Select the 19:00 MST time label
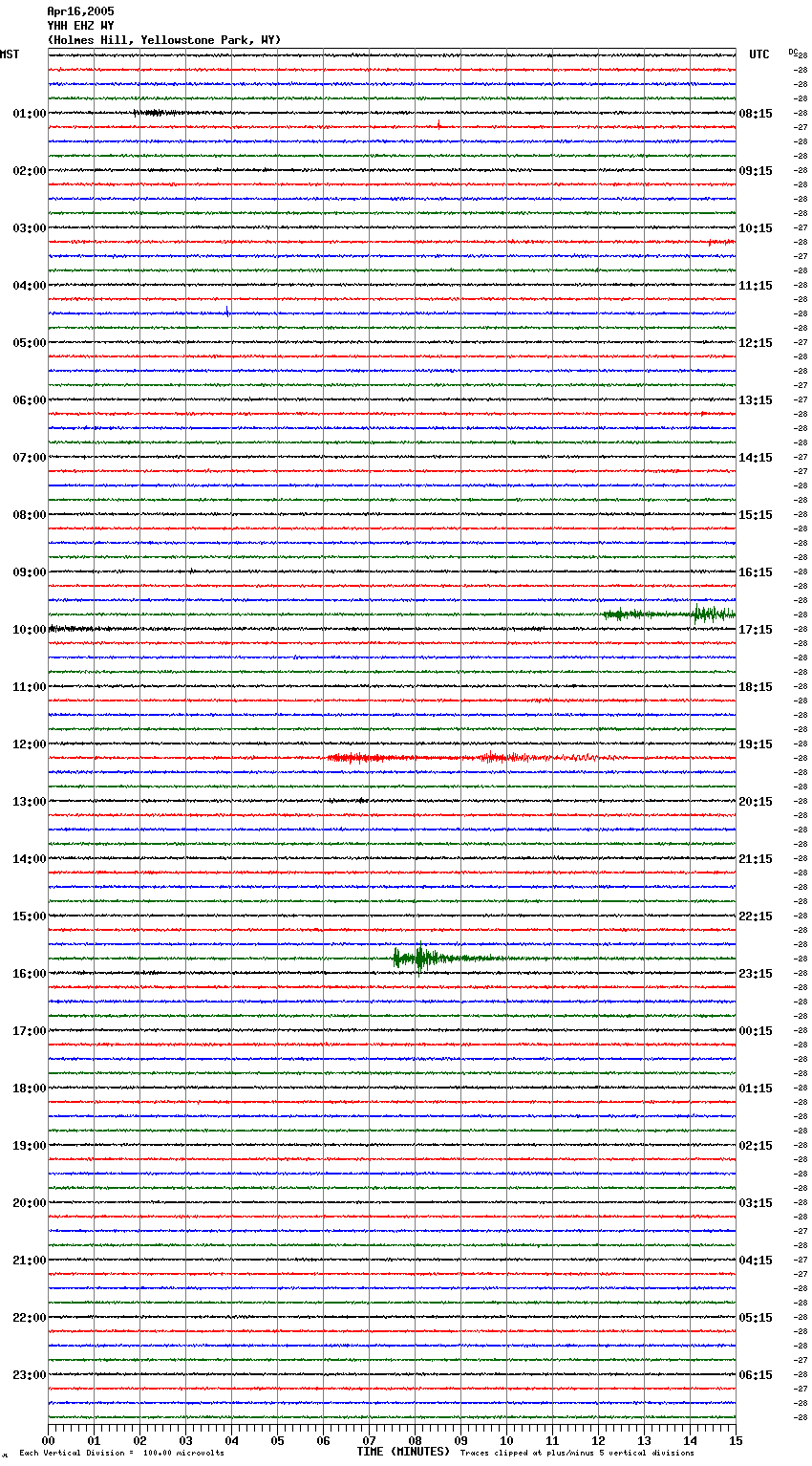Screen dimensions: 812x1466 (30, 1146)
